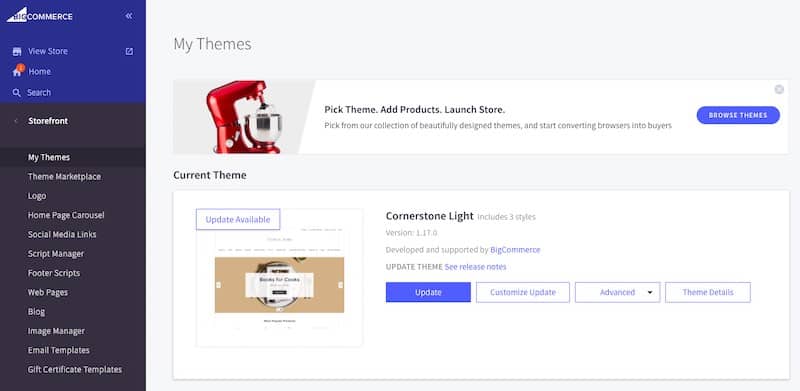Viewport: 800px width, 391px height.
Task: Open the BigCommerce developer link
Action: 515,250
